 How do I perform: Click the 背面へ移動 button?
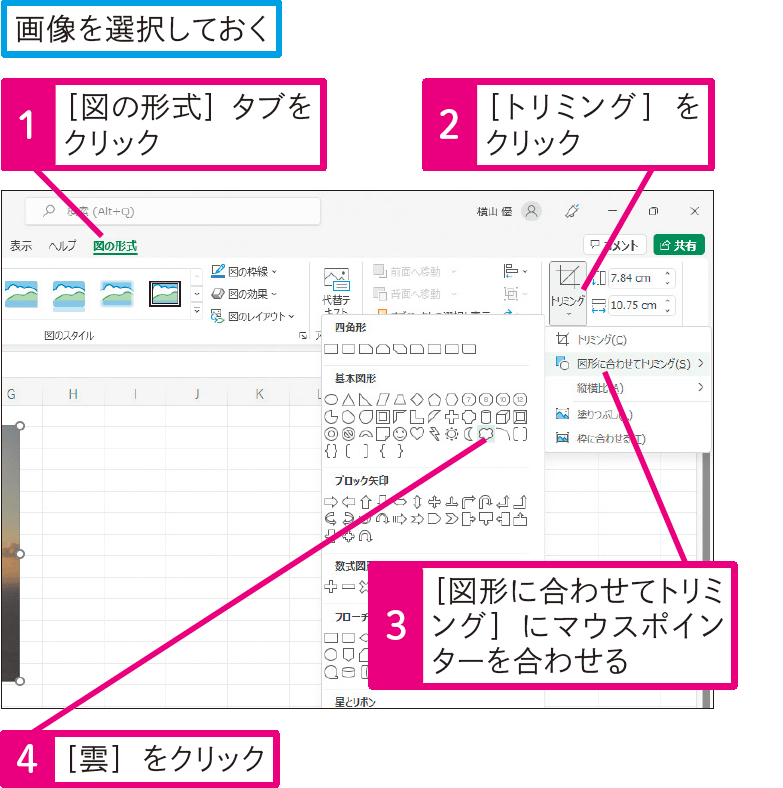(415, 293)
